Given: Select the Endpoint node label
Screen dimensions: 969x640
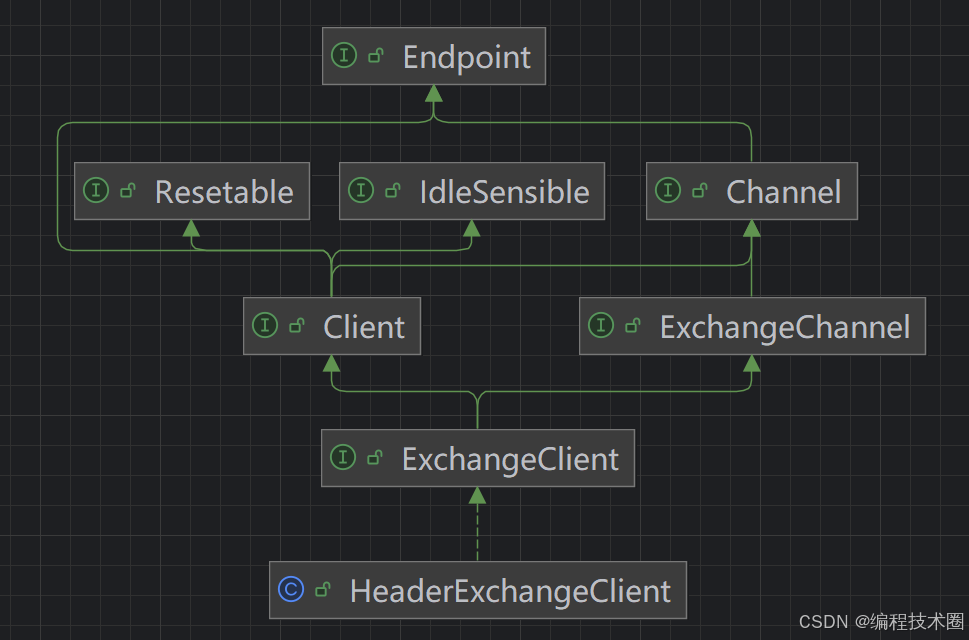Looking at the screenshot, I should pyautogui.click(x=467, y=57).
